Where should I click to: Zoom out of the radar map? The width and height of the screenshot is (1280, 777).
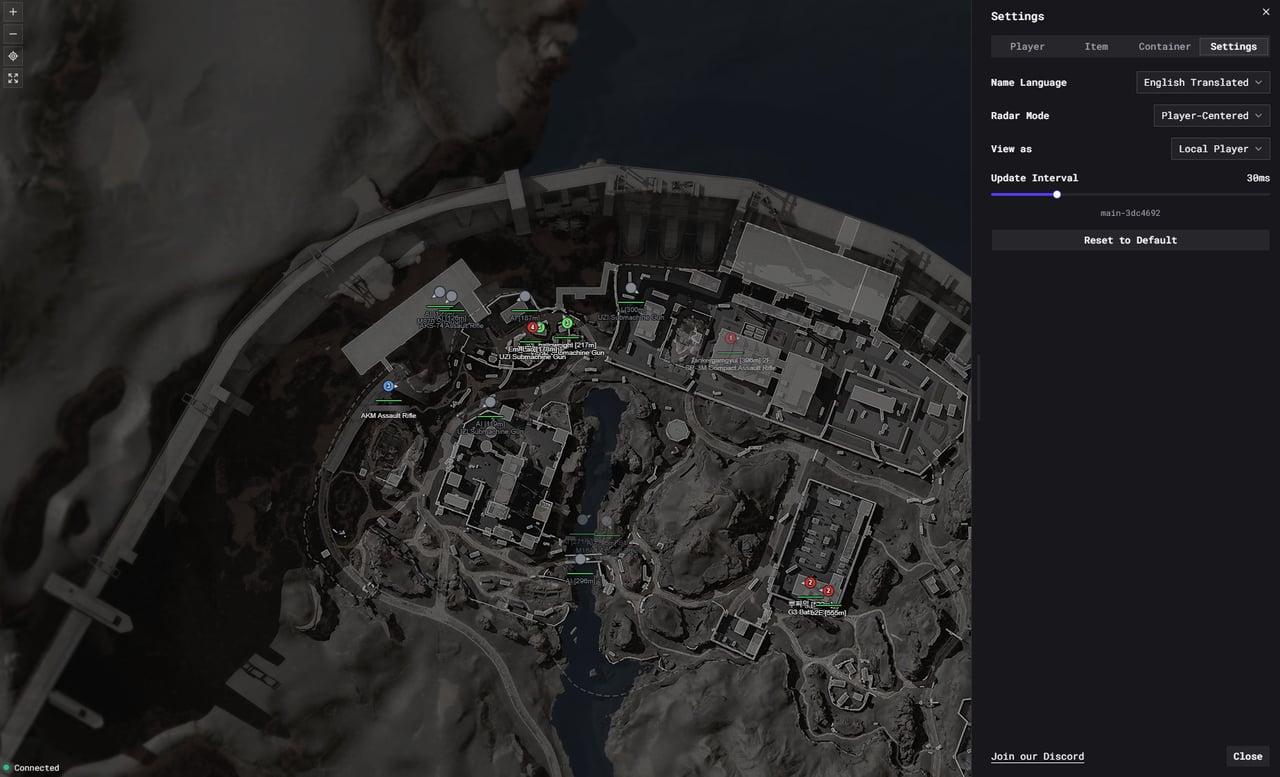coord(13,34)
